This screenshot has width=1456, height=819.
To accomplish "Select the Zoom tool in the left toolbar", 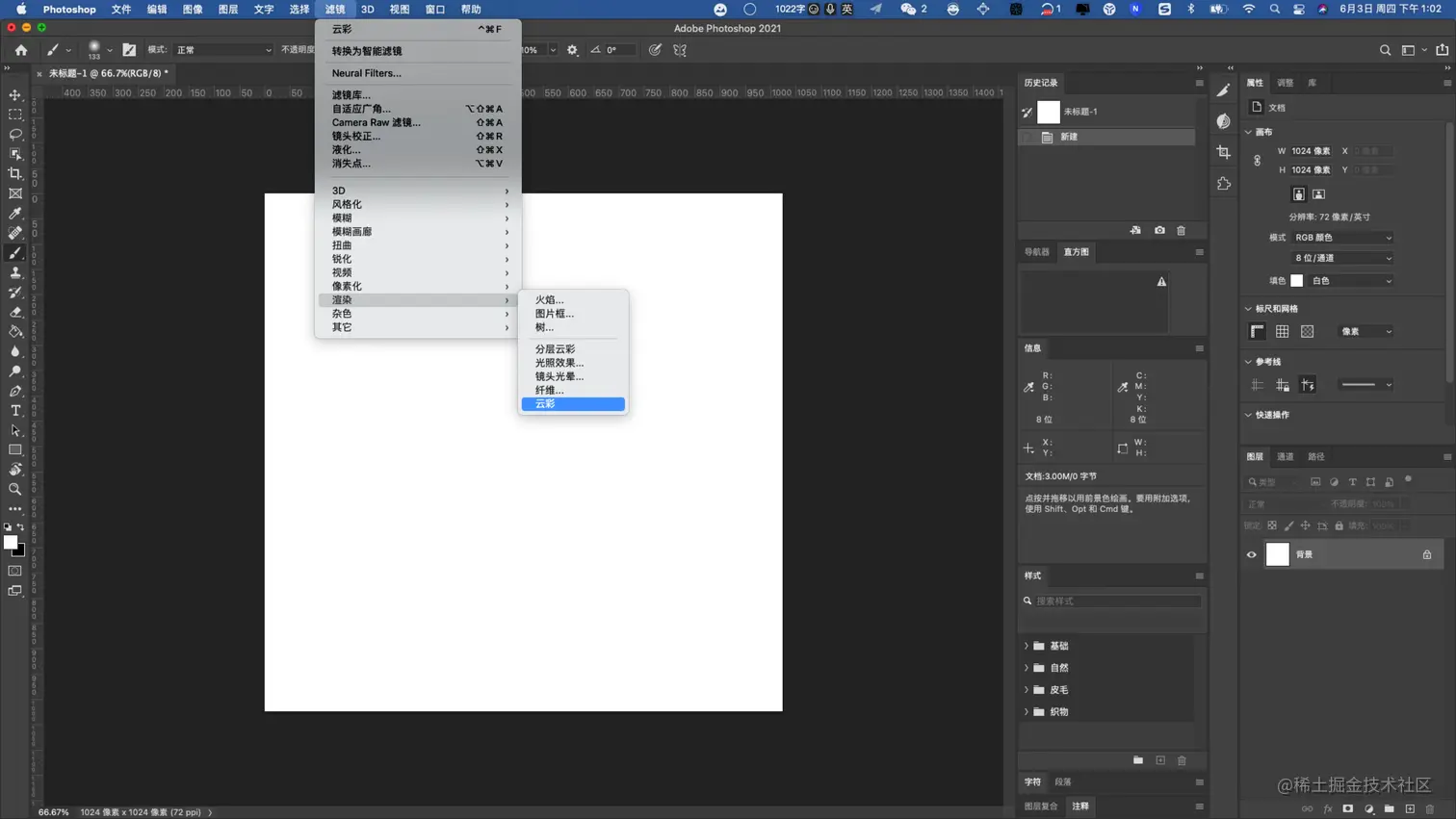I will coord(15,489).
